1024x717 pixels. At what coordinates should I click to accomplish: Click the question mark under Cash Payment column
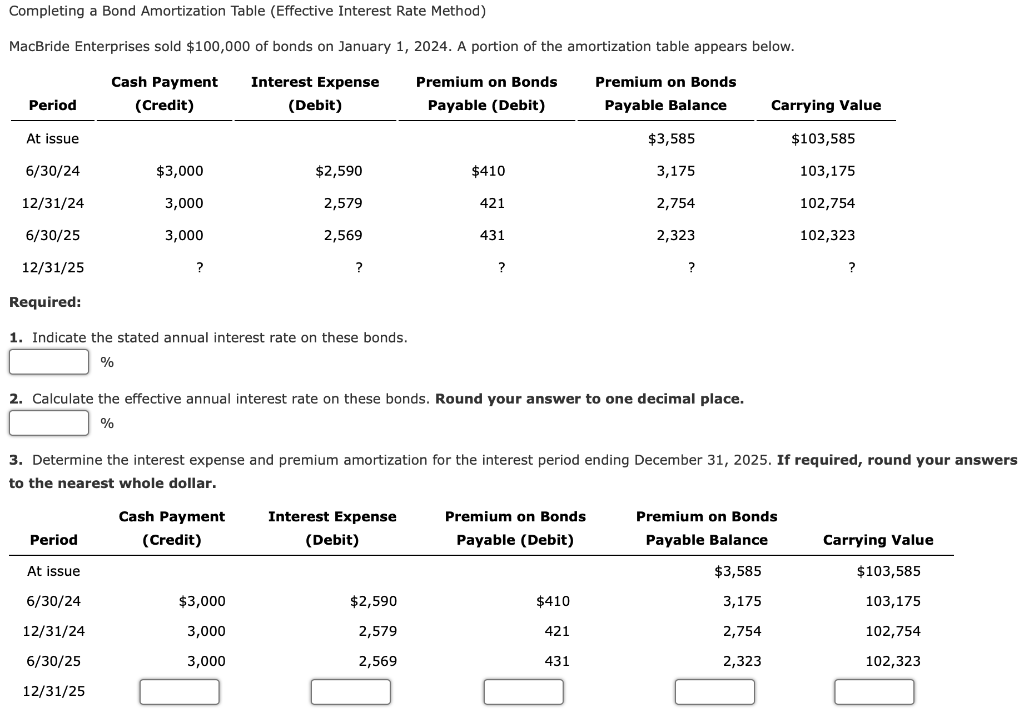coord(199,267)
